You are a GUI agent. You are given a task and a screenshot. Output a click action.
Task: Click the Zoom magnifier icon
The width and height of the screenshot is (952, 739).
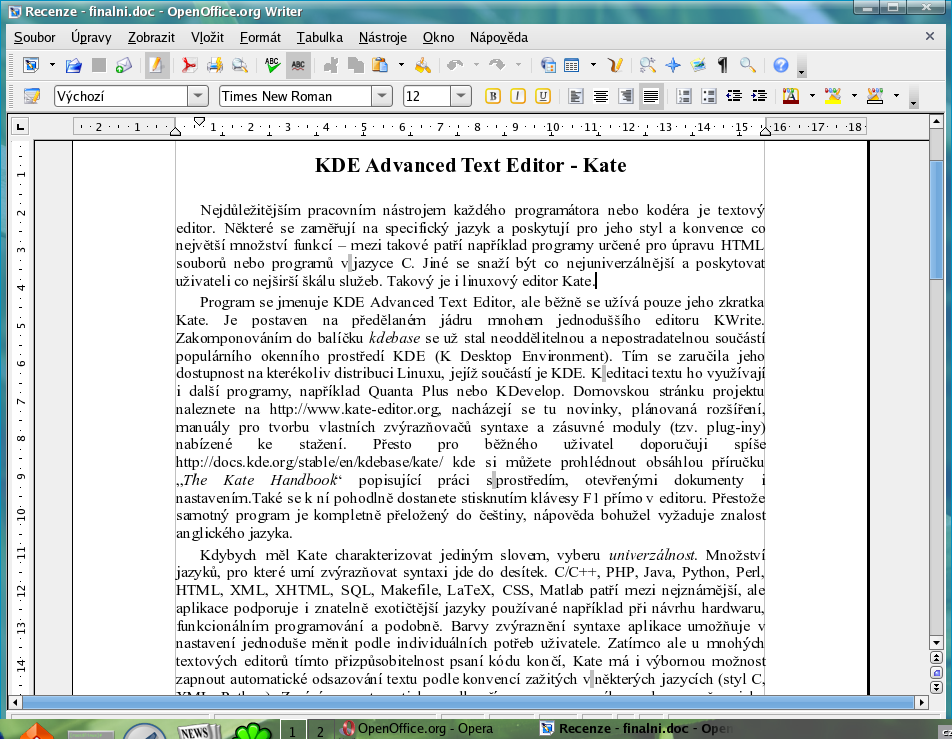[748, 65]
